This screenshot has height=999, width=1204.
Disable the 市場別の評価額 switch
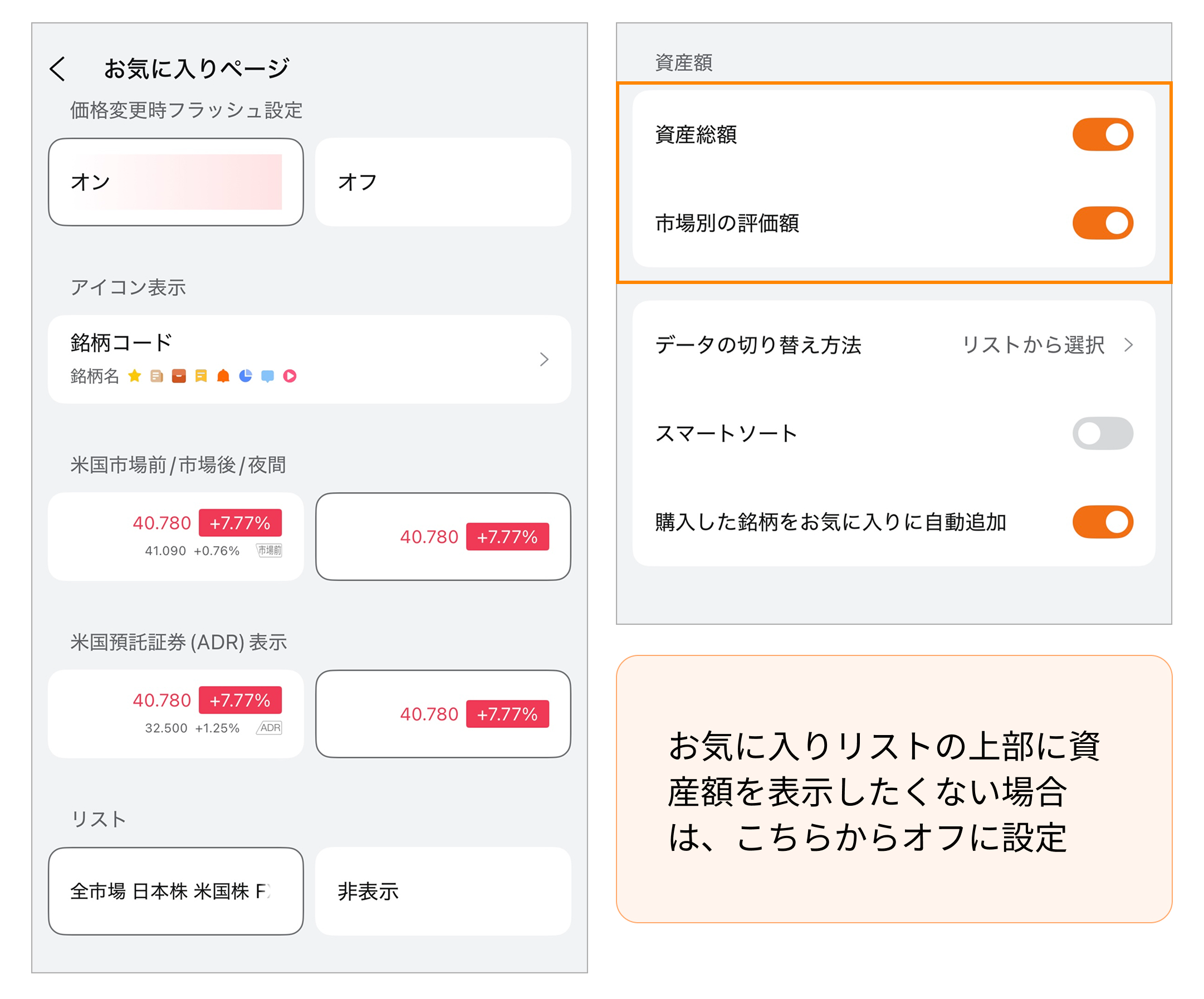(1102, 223)
